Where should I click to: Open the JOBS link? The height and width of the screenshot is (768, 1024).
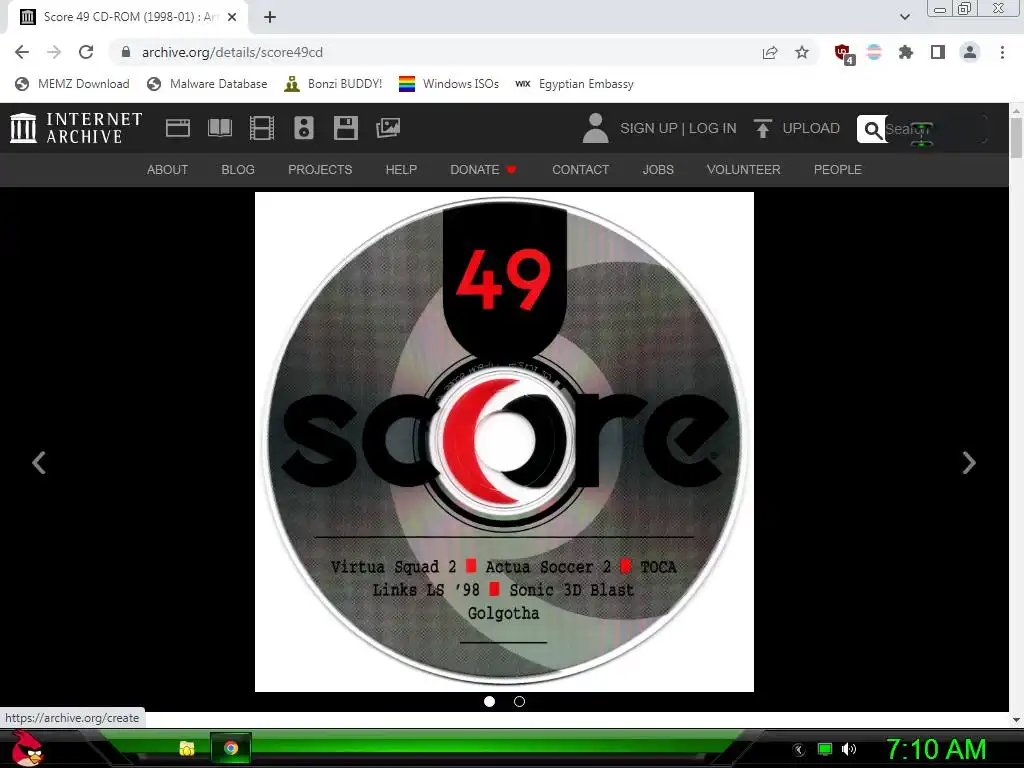click(658, 170)
